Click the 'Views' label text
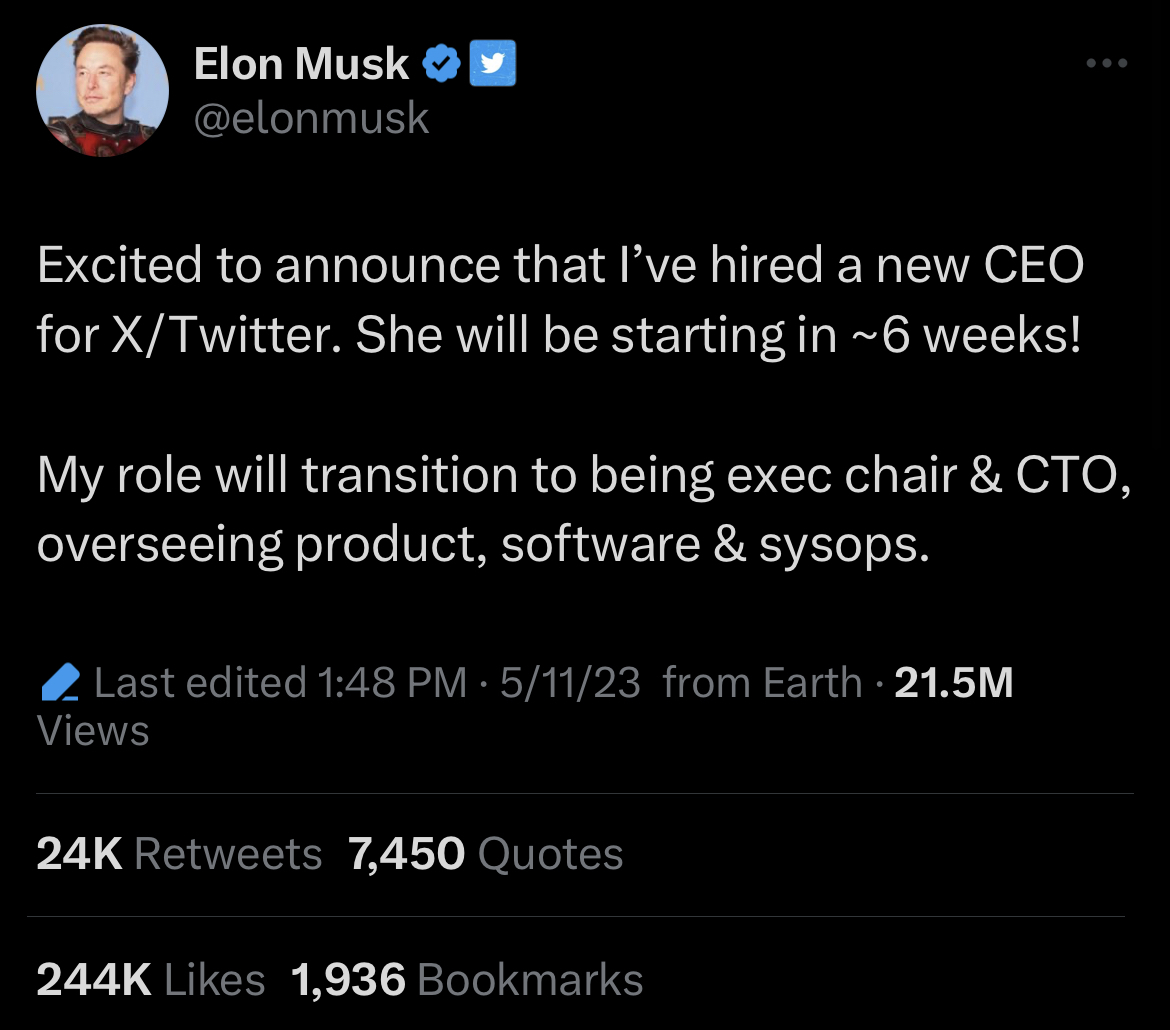 click(93, 731)
